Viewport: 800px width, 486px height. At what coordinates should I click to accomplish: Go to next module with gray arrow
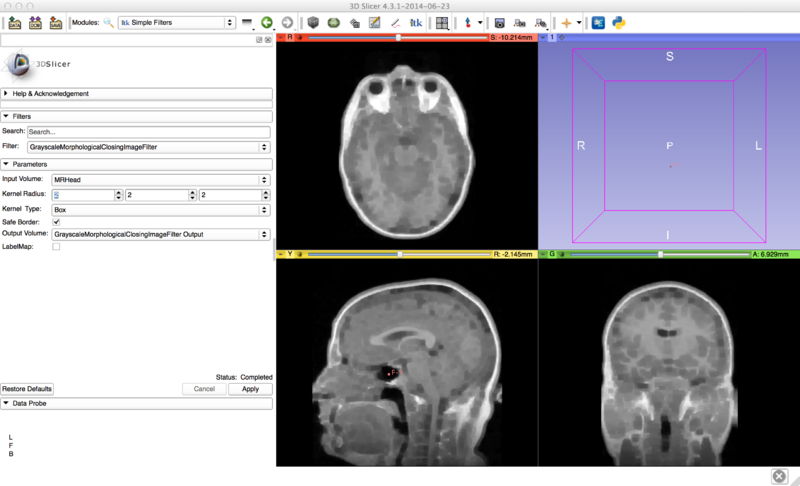click(x=287, y=22)
